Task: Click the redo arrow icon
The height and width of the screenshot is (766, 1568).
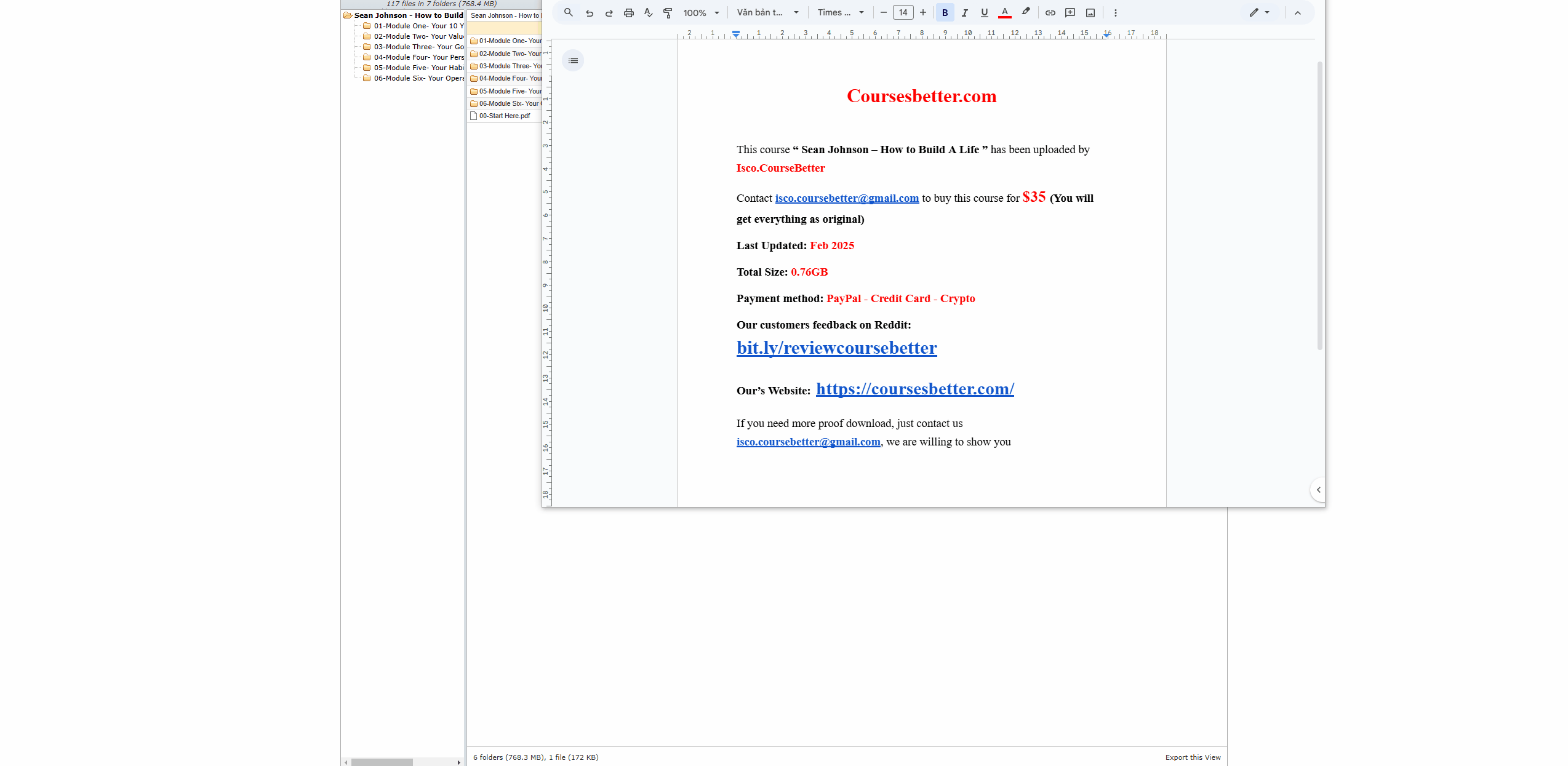Action: (x=609, y=12)
